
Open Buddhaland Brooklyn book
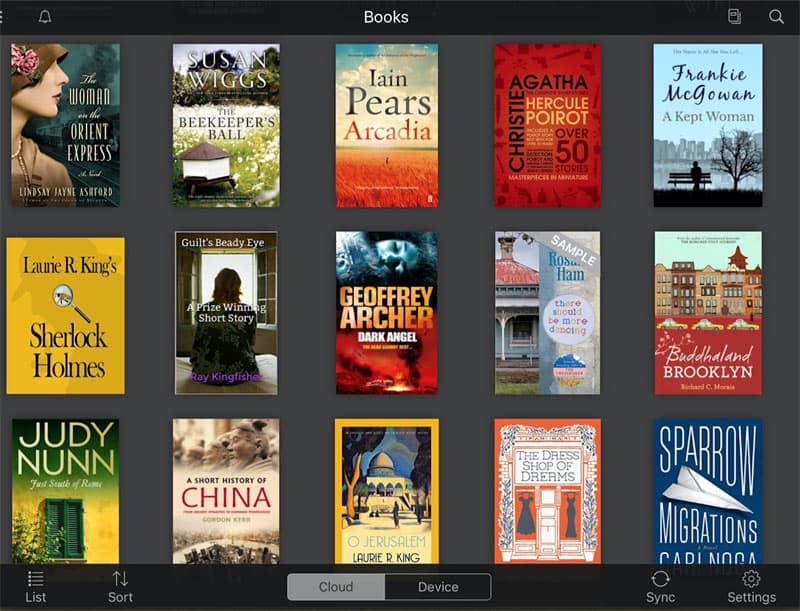coord(708,313)
